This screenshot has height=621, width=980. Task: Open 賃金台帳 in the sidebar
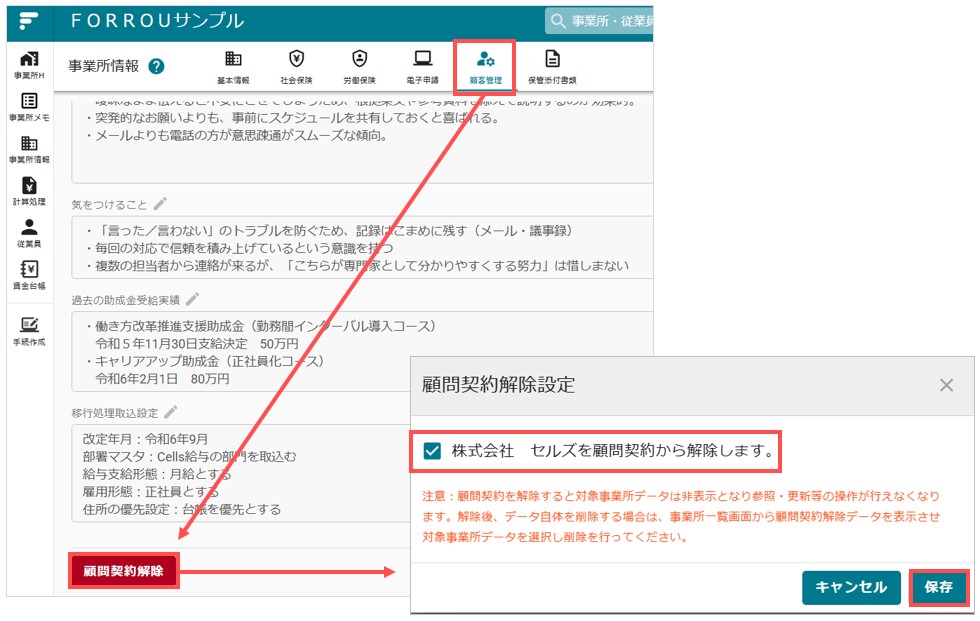tap(29, 276)
